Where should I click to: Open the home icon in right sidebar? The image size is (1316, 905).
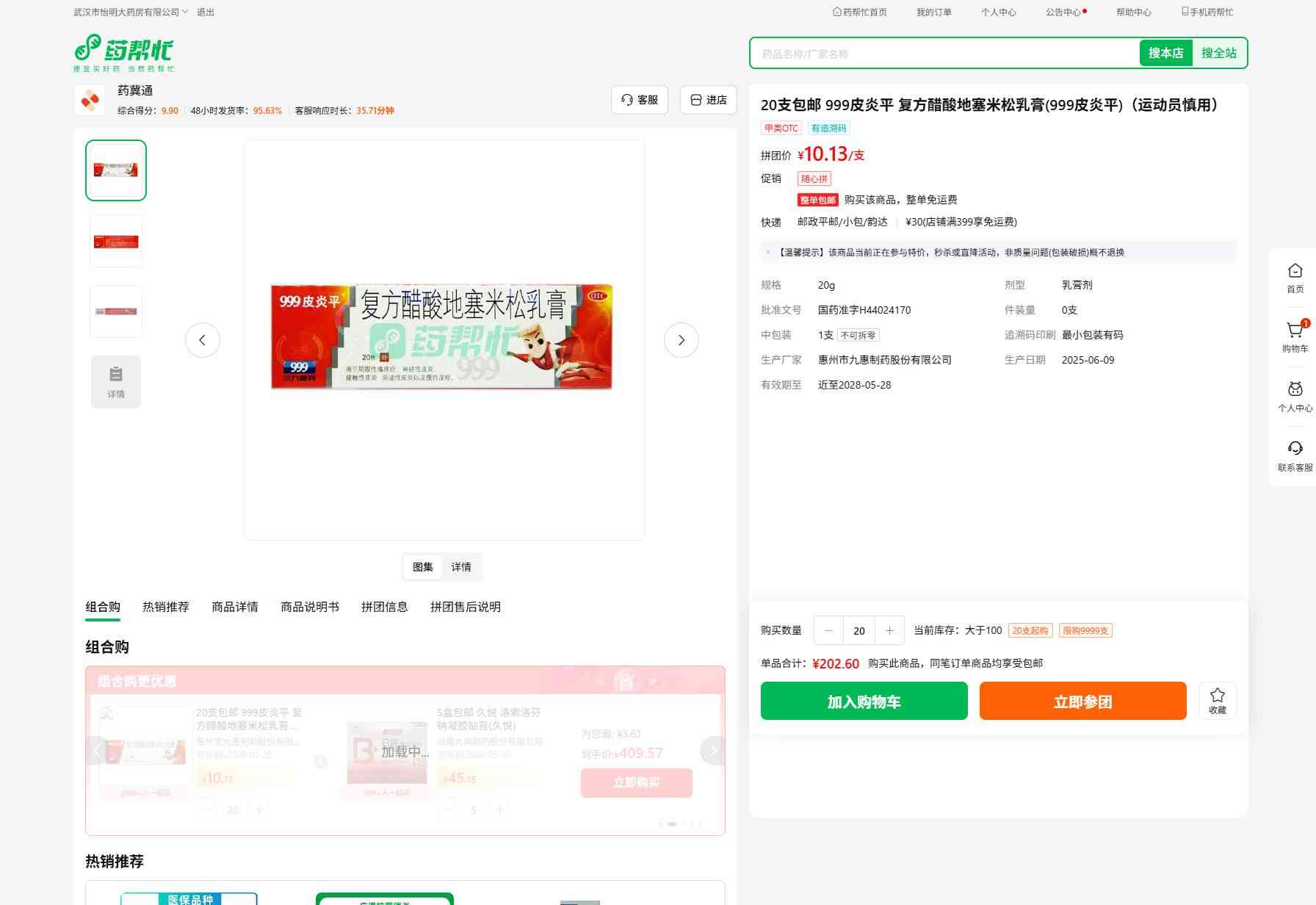(1295, 272)
